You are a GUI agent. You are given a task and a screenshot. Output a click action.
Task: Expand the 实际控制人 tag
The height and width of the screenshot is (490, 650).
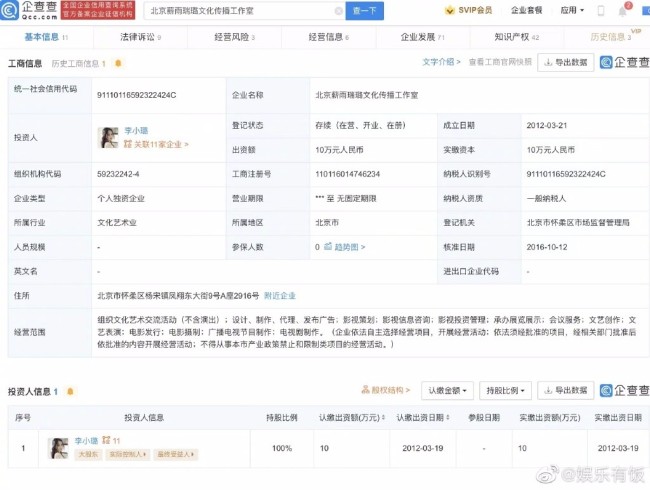coord(127,454)
